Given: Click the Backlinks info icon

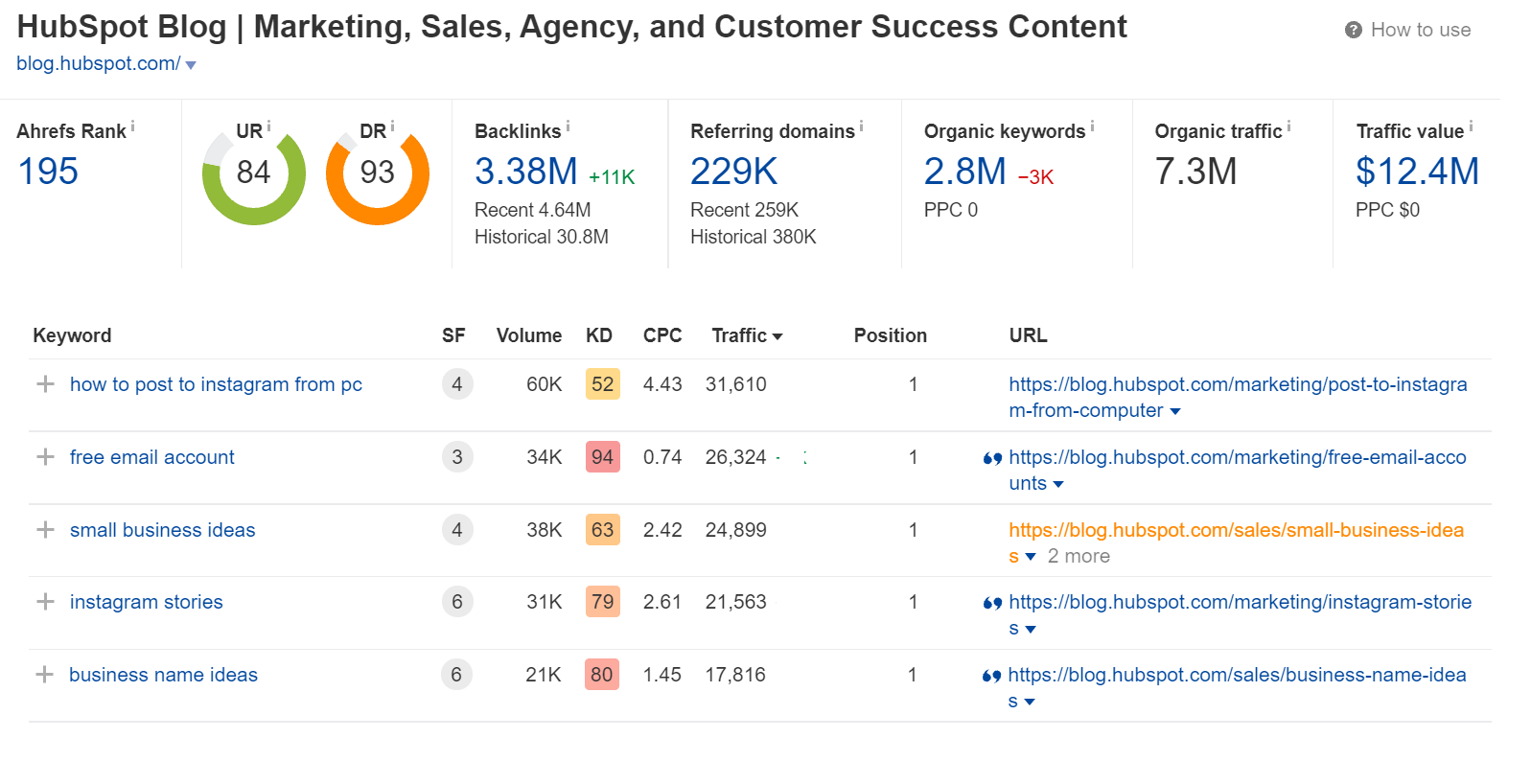Looking at the screenshot, I should 568,126.
